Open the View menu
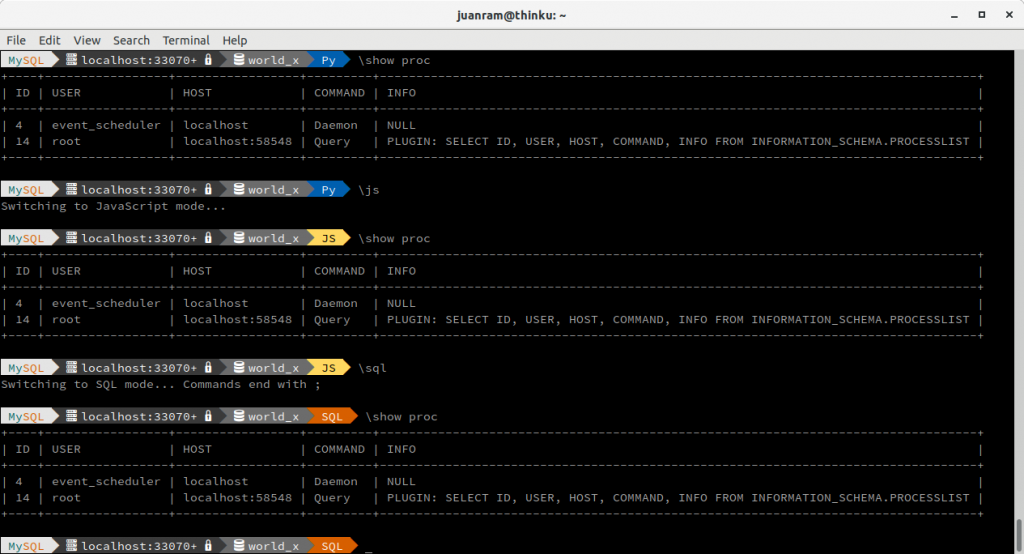Image resolution: width=1024 pixels, height=554 pixels. click(87, 40)
